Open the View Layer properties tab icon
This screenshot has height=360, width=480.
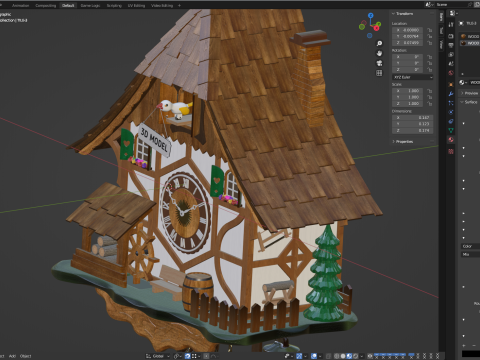tap(451, 54)
